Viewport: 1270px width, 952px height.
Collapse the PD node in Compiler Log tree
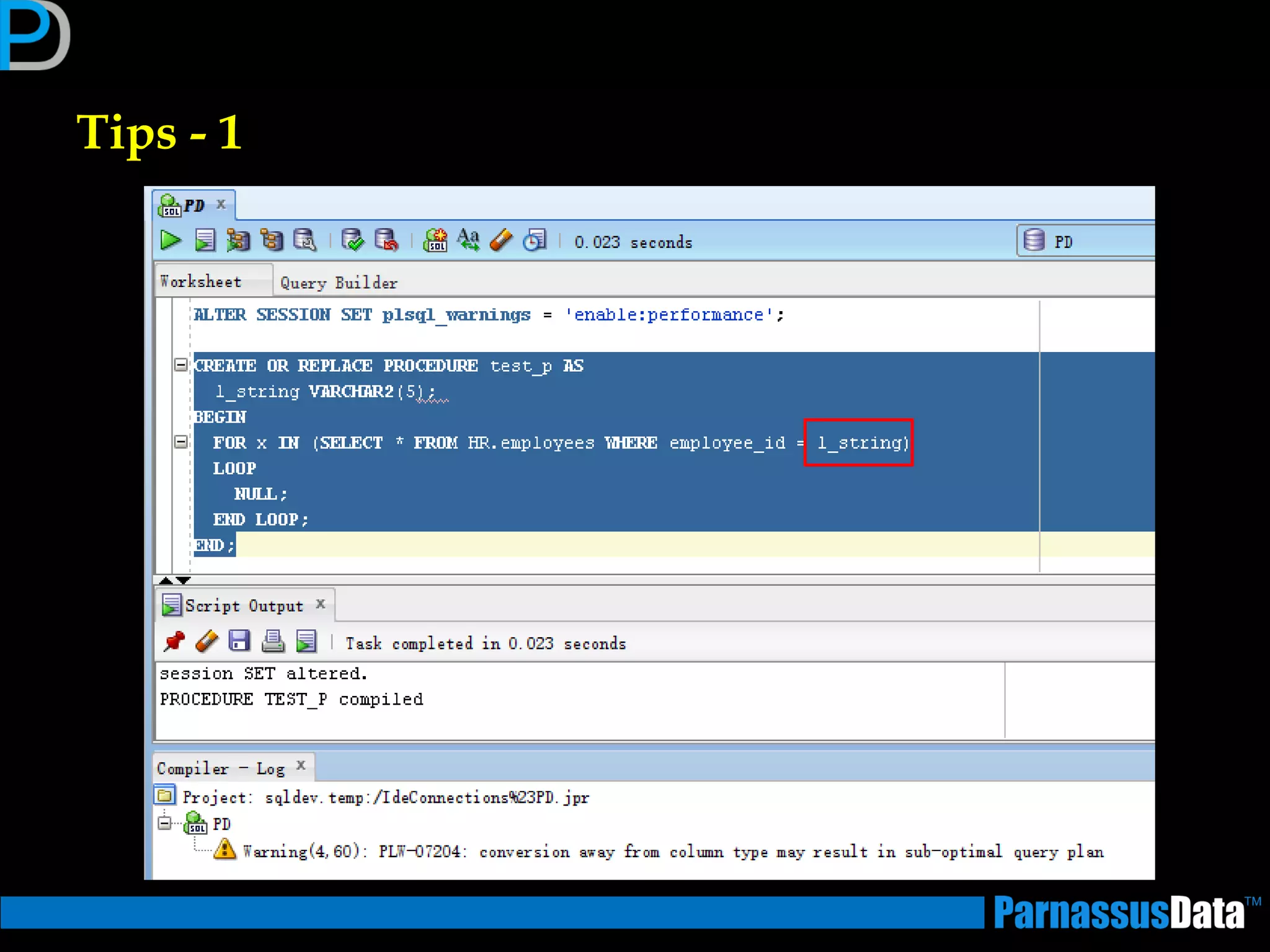tap(164, 824)
